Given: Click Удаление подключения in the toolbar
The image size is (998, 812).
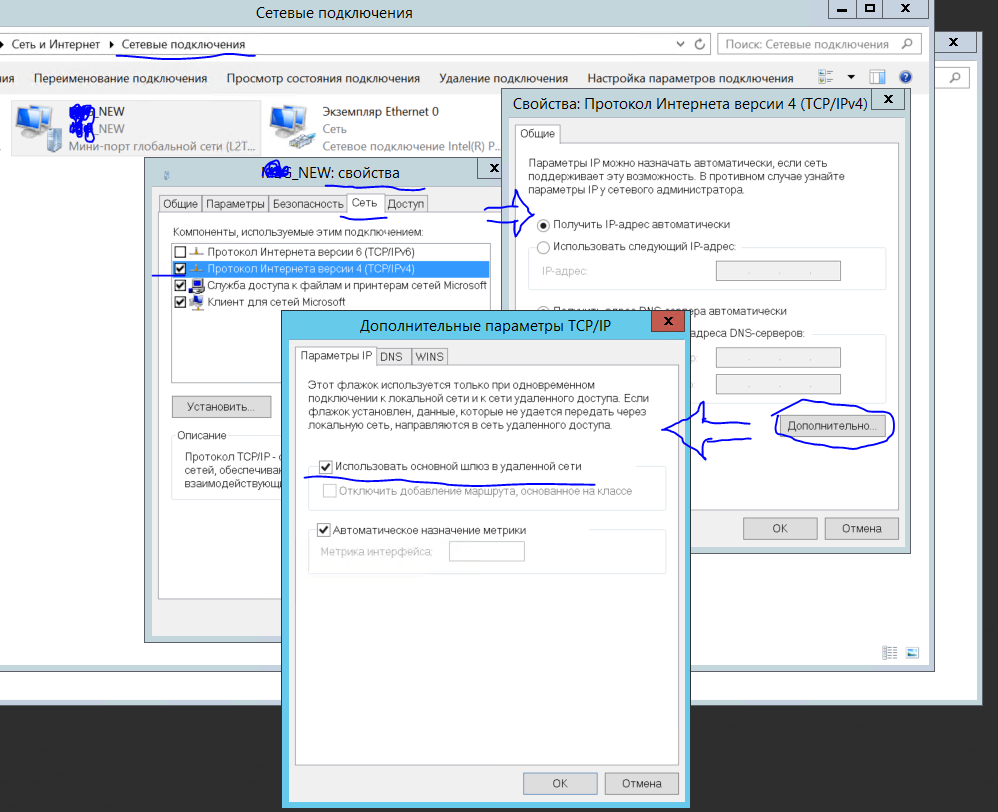Looking at the screenshot, I should point(503,78).
